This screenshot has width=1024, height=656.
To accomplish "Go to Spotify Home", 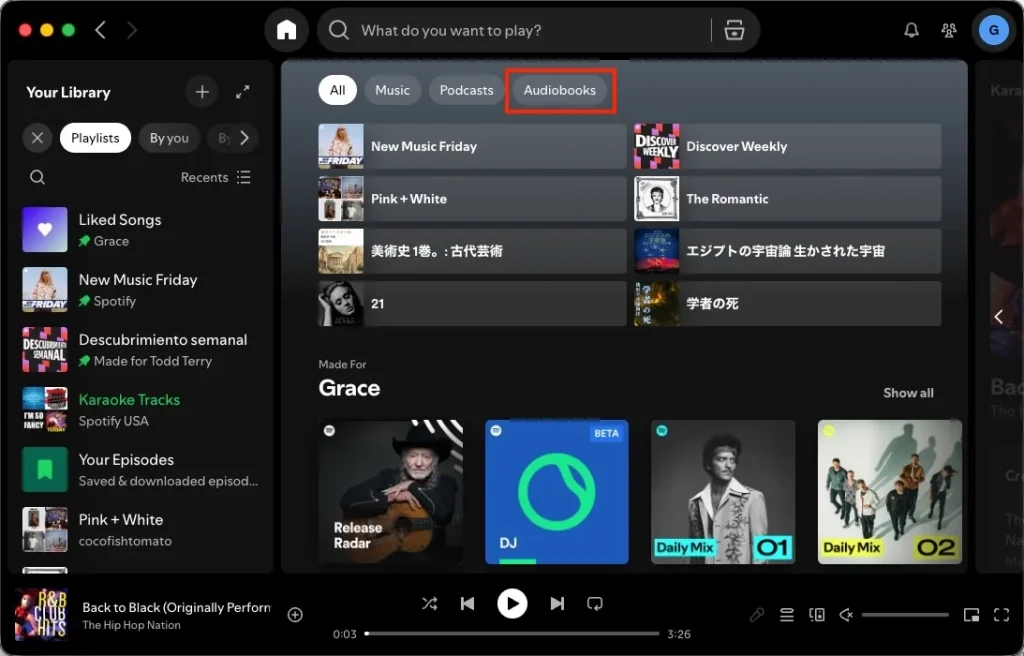I will pyautogui.click(x=286, y=30).
